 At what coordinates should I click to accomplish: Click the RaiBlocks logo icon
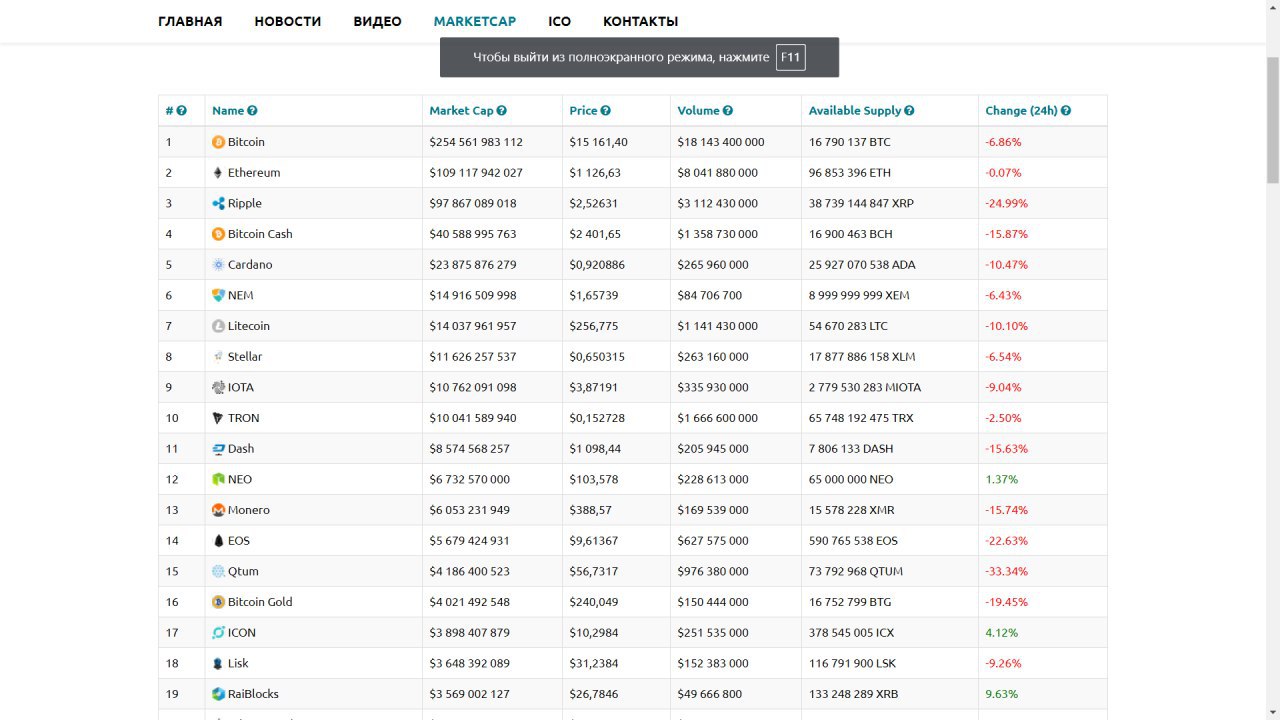(218, 694)
